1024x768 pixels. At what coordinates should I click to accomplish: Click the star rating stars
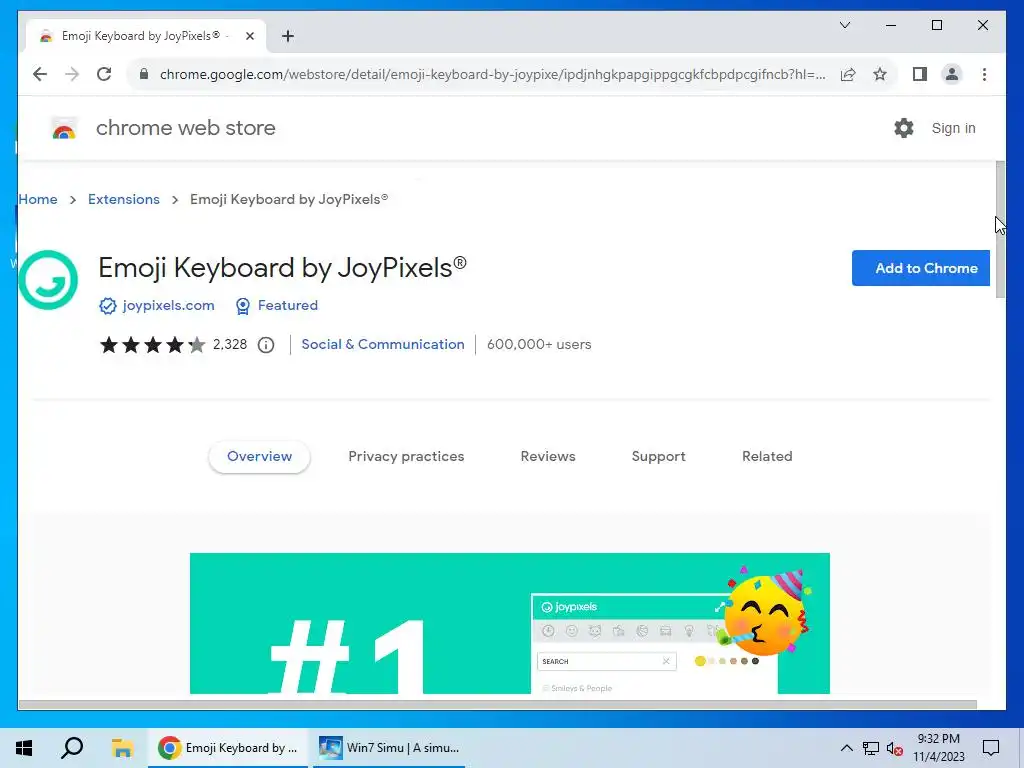(152, 345)
